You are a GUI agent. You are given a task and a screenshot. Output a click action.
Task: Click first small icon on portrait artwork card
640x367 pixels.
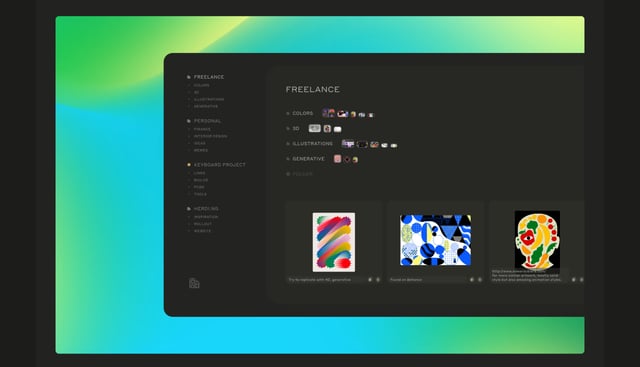point(573,280)
